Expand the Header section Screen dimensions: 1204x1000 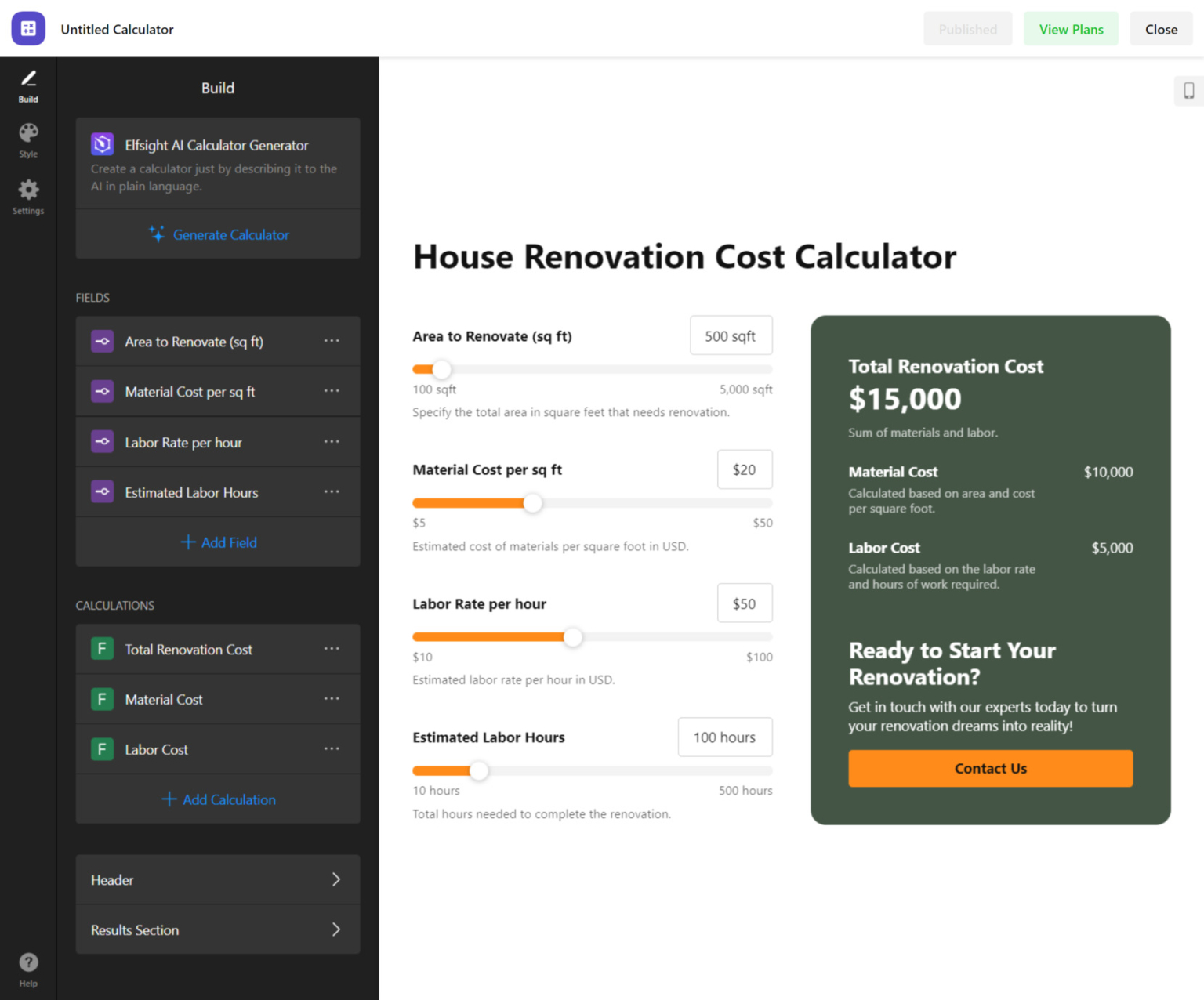[217, 879]
